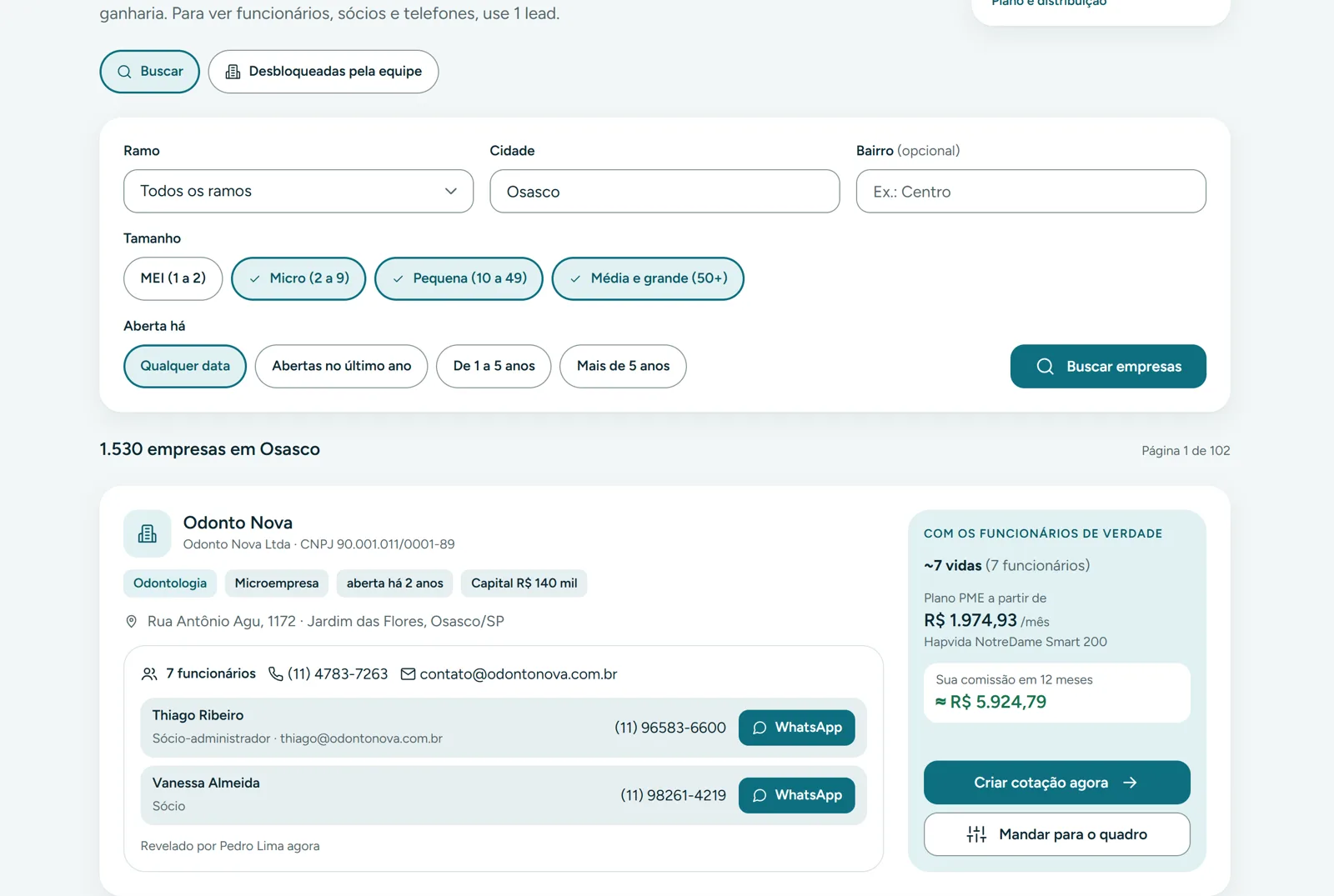Open WhatsApp chat with Thiago Ribeiro
Screen dimensions: 1334x896
pos(797,728)
